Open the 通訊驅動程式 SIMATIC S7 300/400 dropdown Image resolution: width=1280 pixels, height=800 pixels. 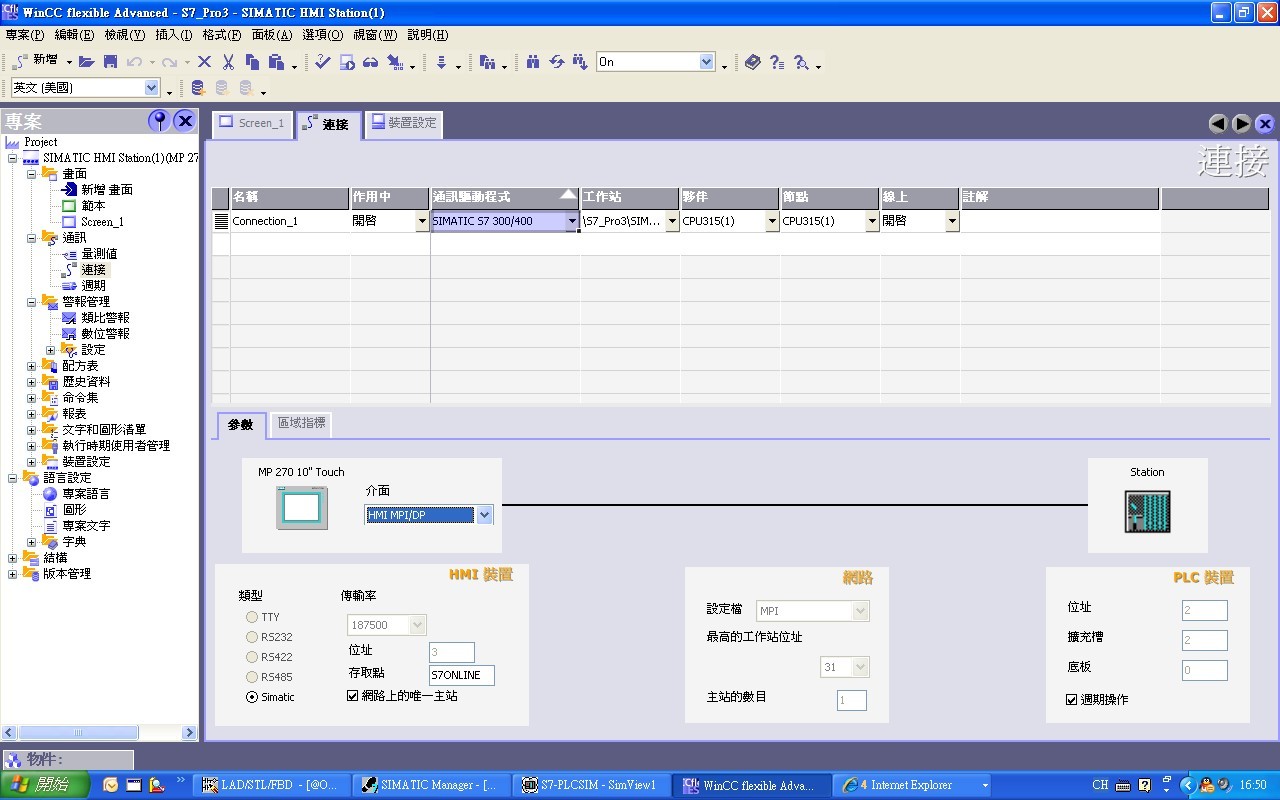(572, 221)
